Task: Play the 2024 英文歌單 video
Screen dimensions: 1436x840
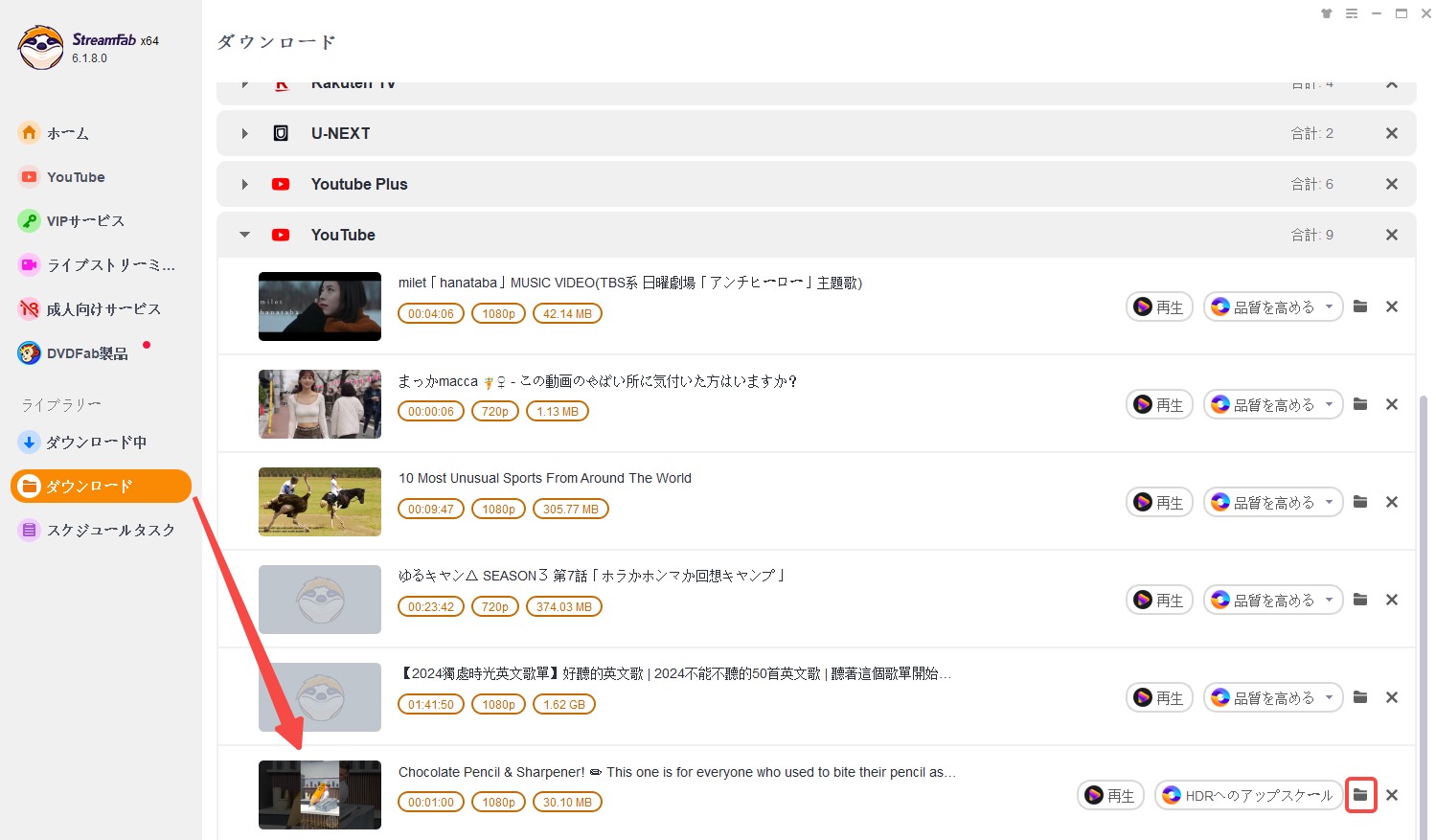Action: pyautogui.click(x=1159, y=698)
